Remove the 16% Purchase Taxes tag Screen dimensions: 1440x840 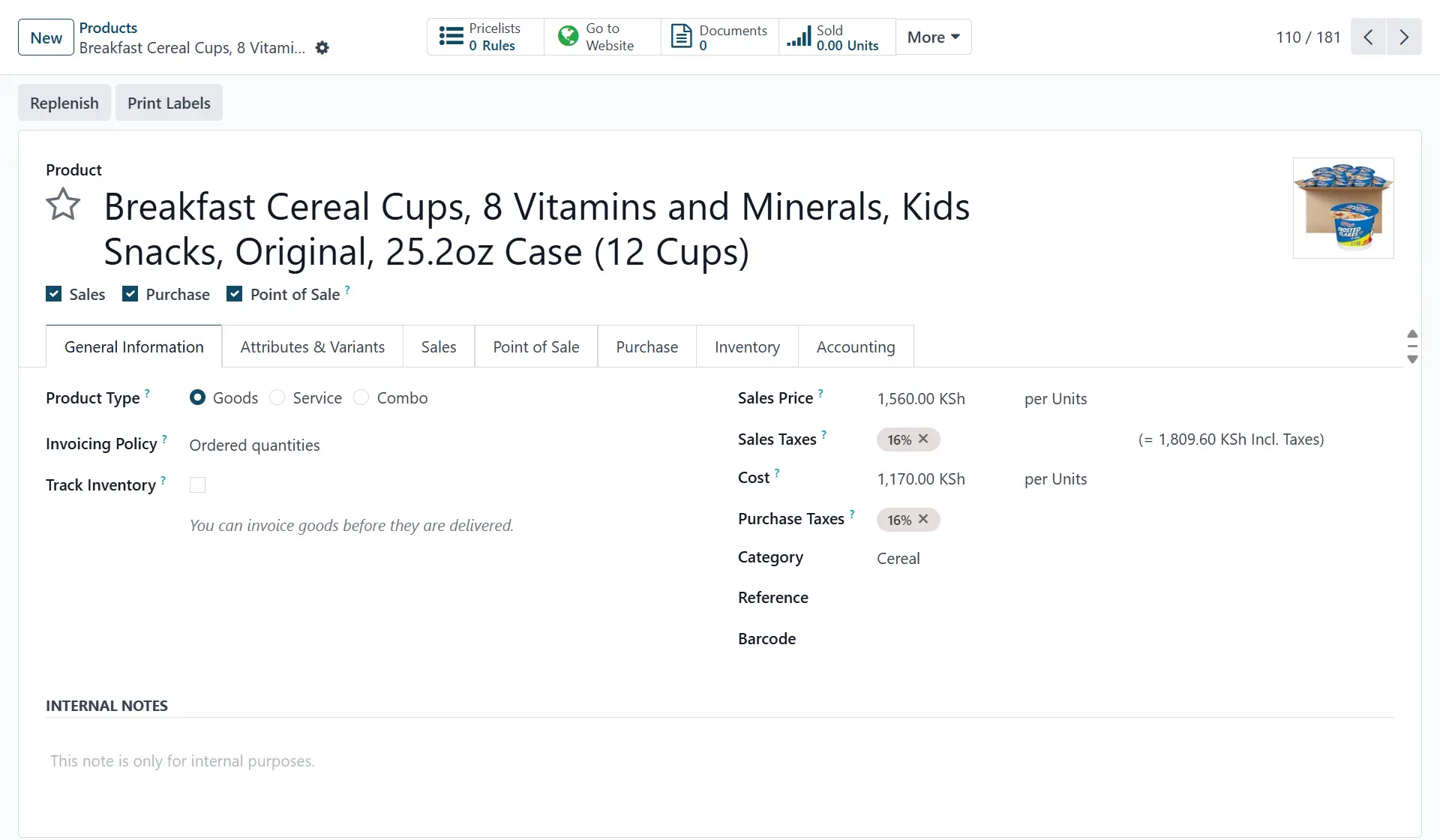(923, 519)
